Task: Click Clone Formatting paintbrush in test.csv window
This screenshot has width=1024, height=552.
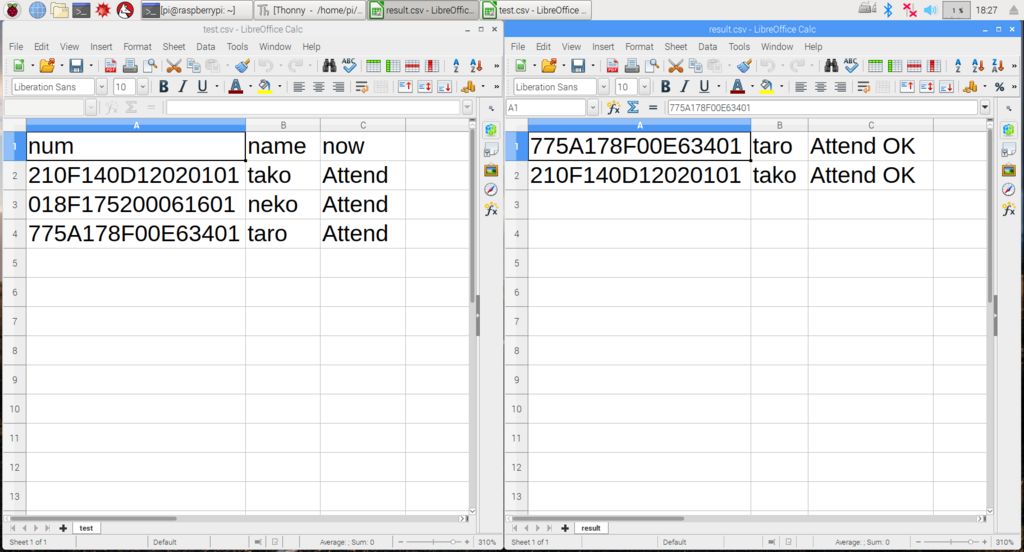Action: click(241, 66)
